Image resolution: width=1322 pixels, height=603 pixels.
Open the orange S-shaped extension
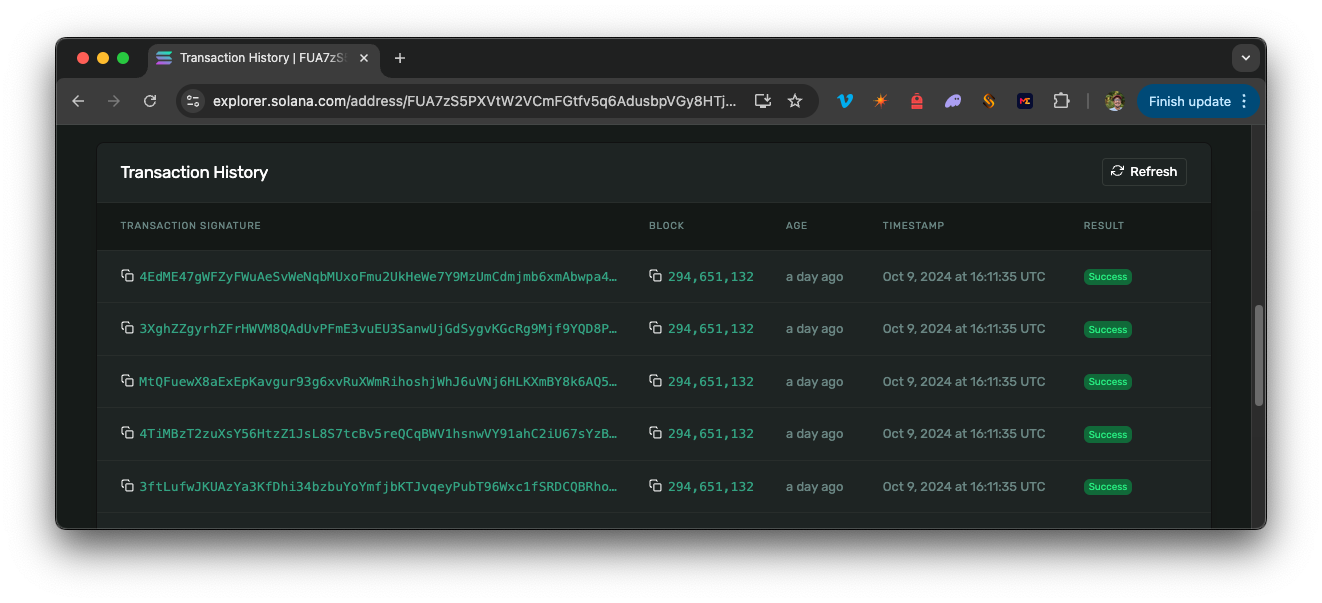point(989,101)
